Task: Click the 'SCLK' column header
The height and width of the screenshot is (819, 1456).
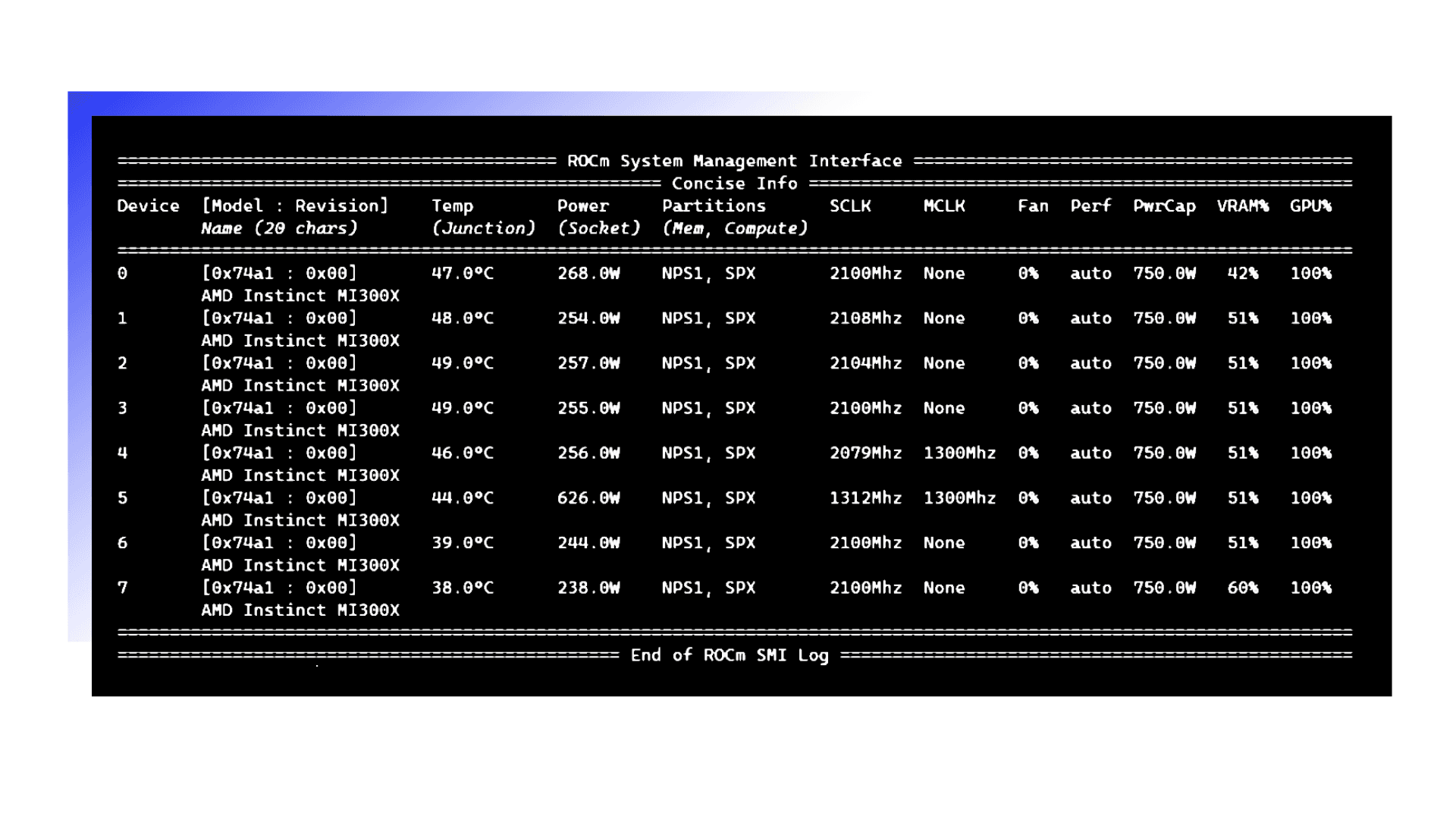Action: click(x=850, y=206)
